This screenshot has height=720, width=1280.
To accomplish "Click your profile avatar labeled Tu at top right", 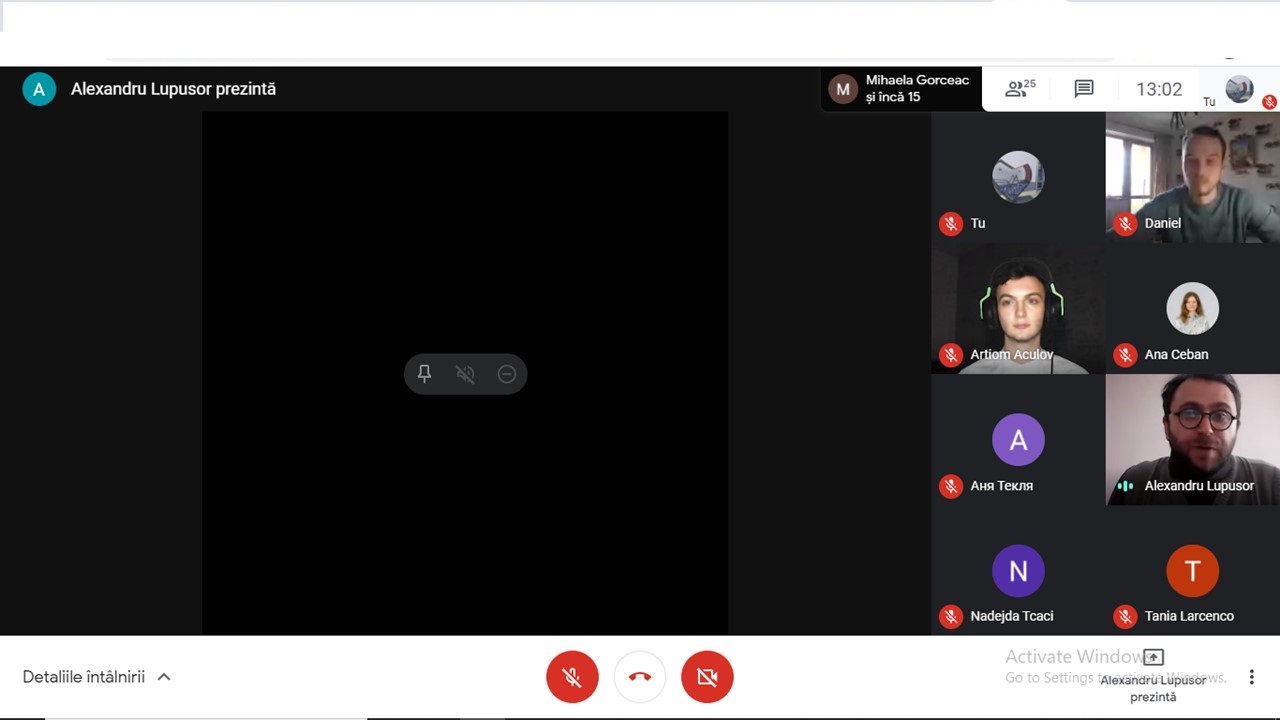I will [1240, 89].
